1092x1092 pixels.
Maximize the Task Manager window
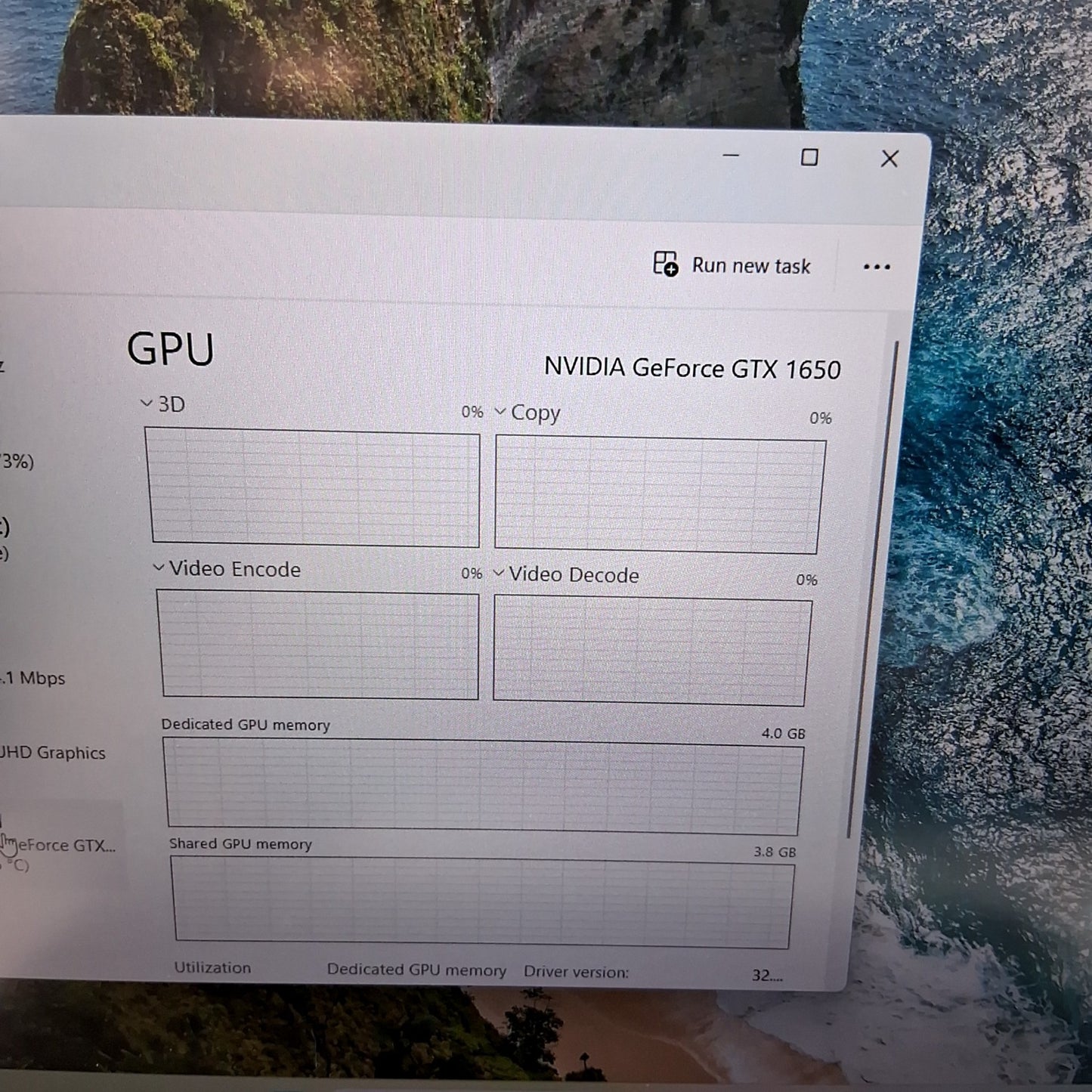pyautogui.click(x=809, y=157)
